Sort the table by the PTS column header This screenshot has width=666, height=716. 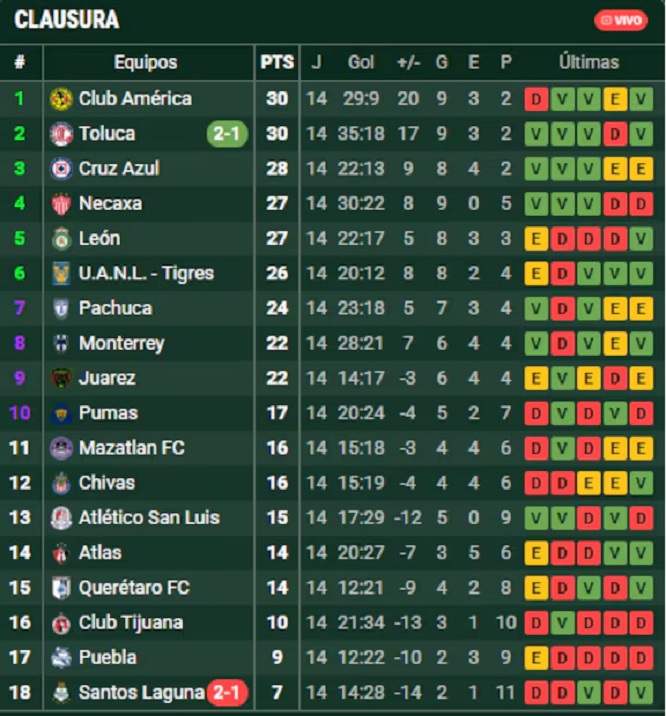click(x=277, y=62)
